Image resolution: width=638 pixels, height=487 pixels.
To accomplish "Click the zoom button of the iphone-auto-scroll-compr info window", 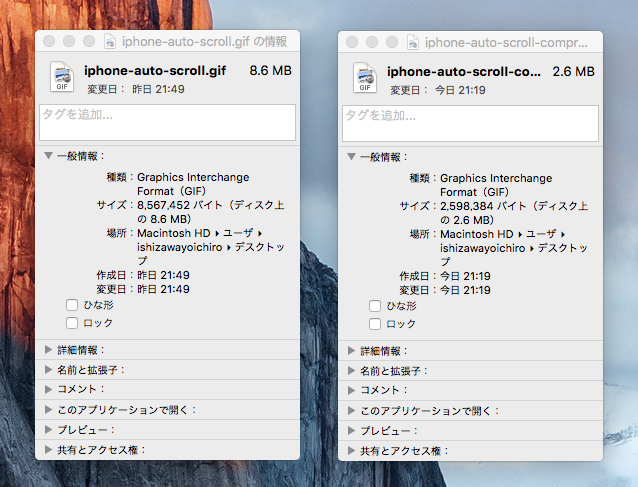I will point(392,42).
